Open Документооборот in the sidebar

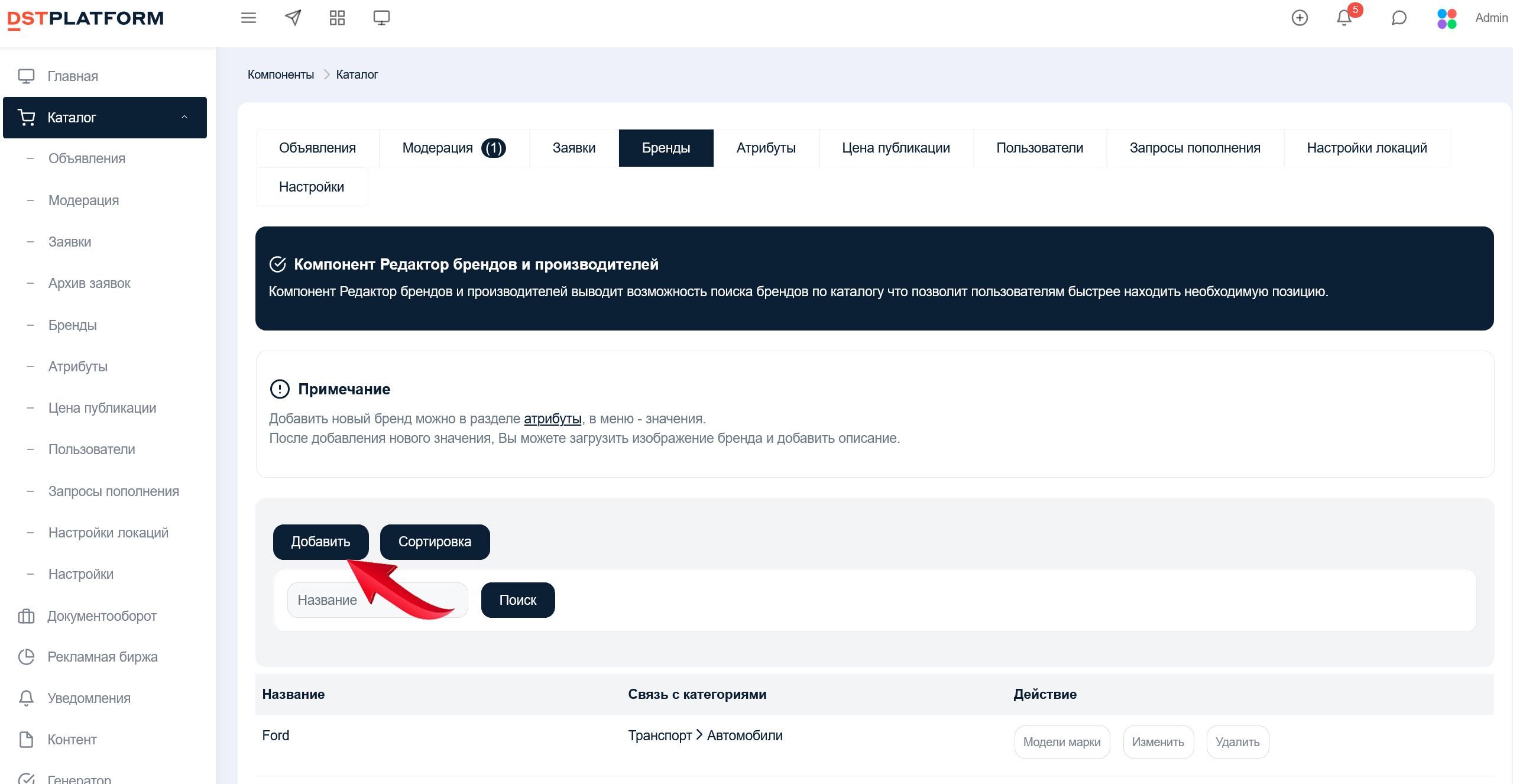point(102,616)
